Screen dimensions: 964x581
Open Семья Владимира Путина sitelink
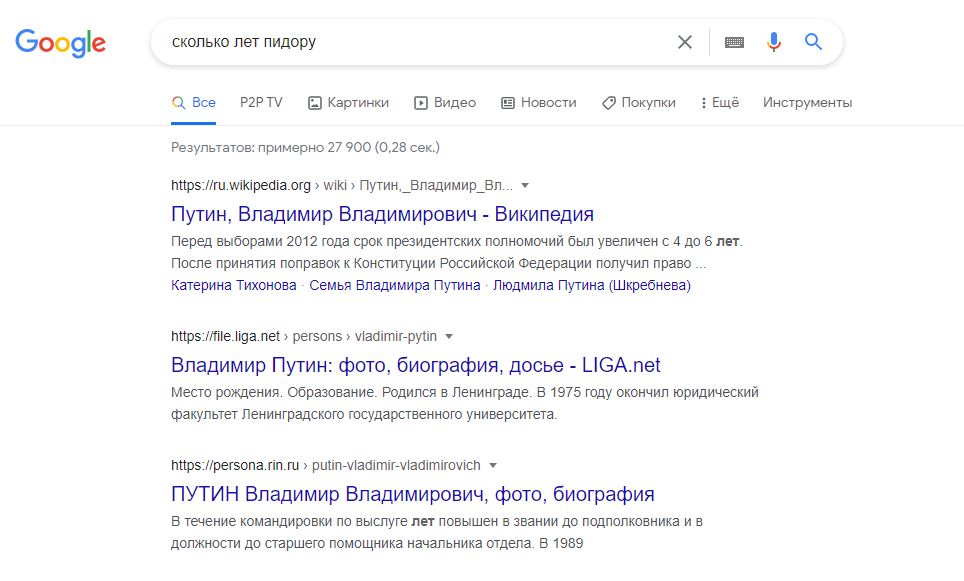click(395, 285)
